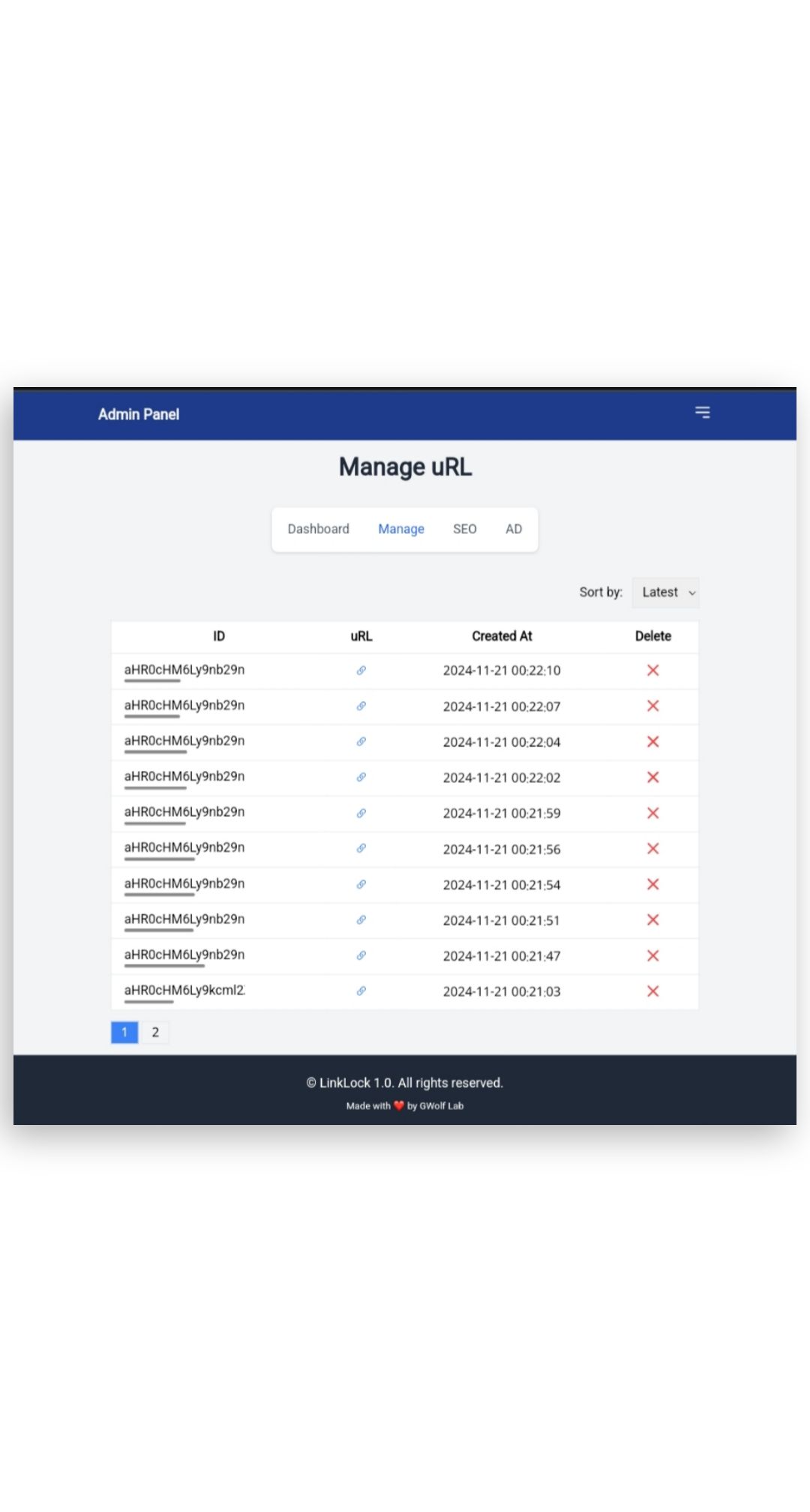Open link icon for row created 00:21:54
This screenshot has height=1512, width=810.
coord(361,884)
